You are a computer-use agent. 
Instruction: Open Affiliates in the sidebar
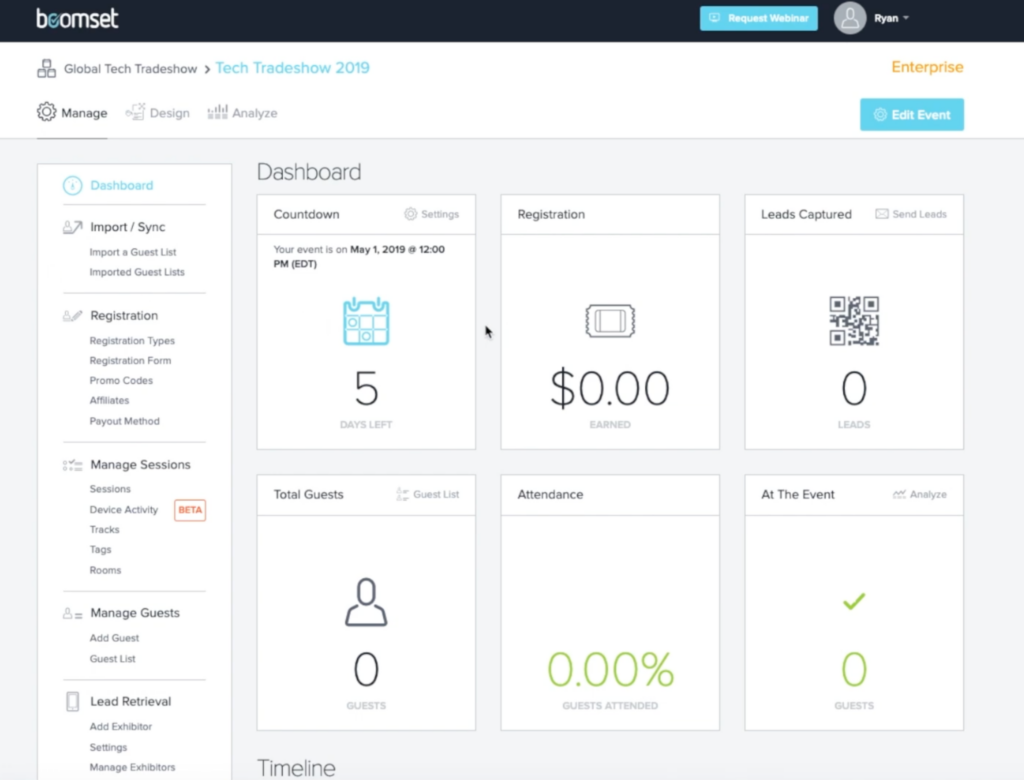click(109, 400)
